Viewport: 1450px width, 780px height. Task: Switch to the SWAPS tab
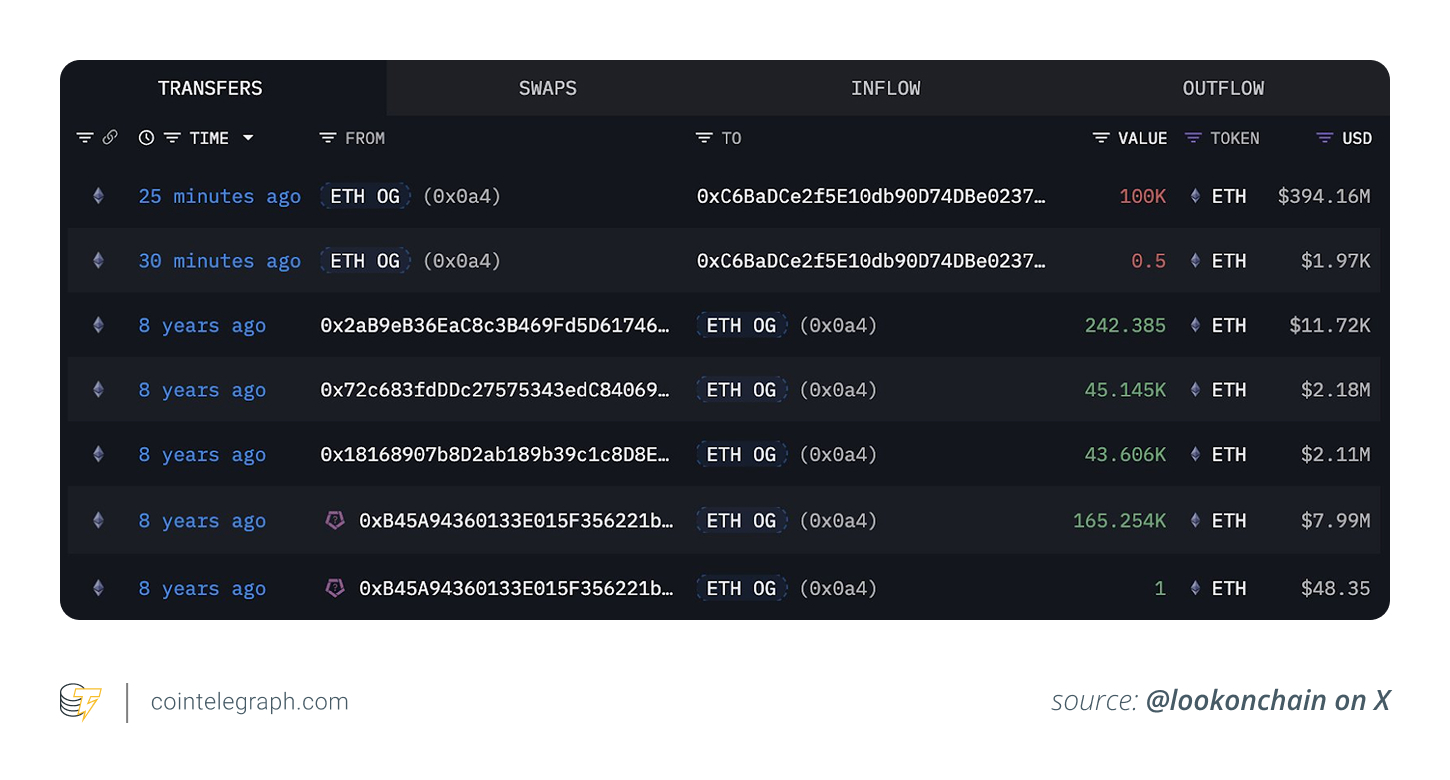547,88
